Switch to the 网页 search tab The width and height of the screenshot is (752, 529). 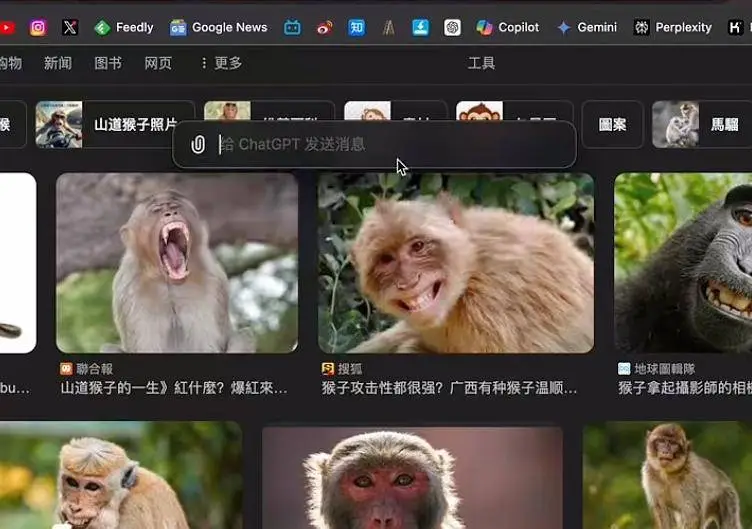point(158,63)
